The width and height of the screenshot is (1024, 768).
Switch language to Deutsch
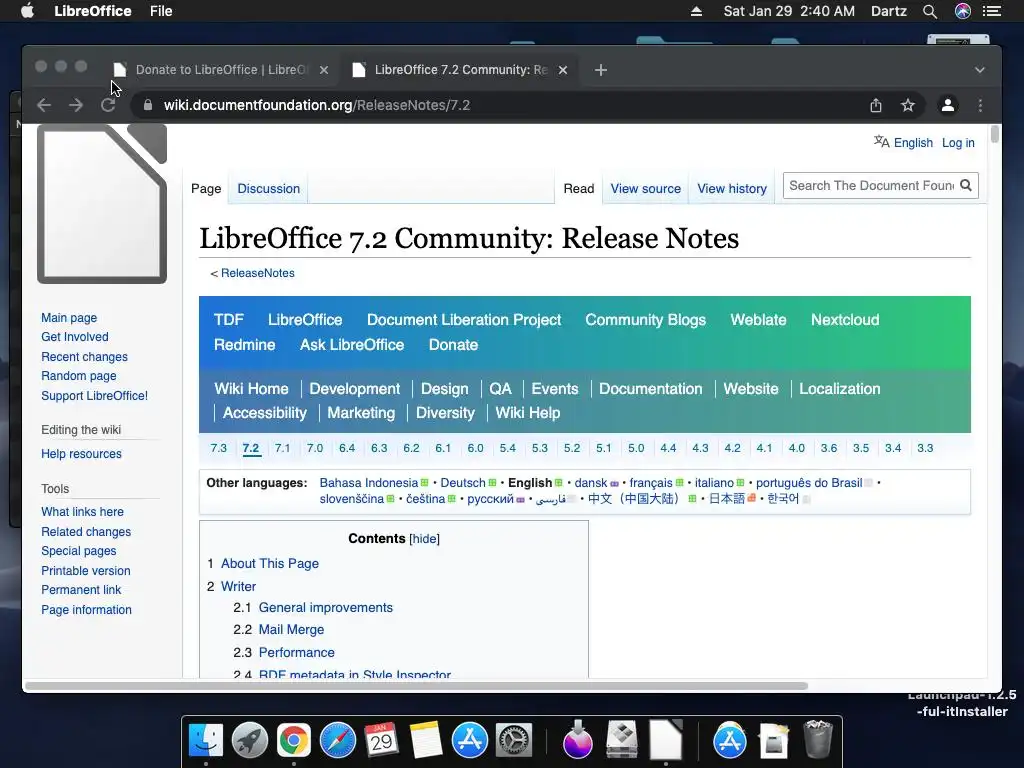pyautogui.click(x=463, y=483)
